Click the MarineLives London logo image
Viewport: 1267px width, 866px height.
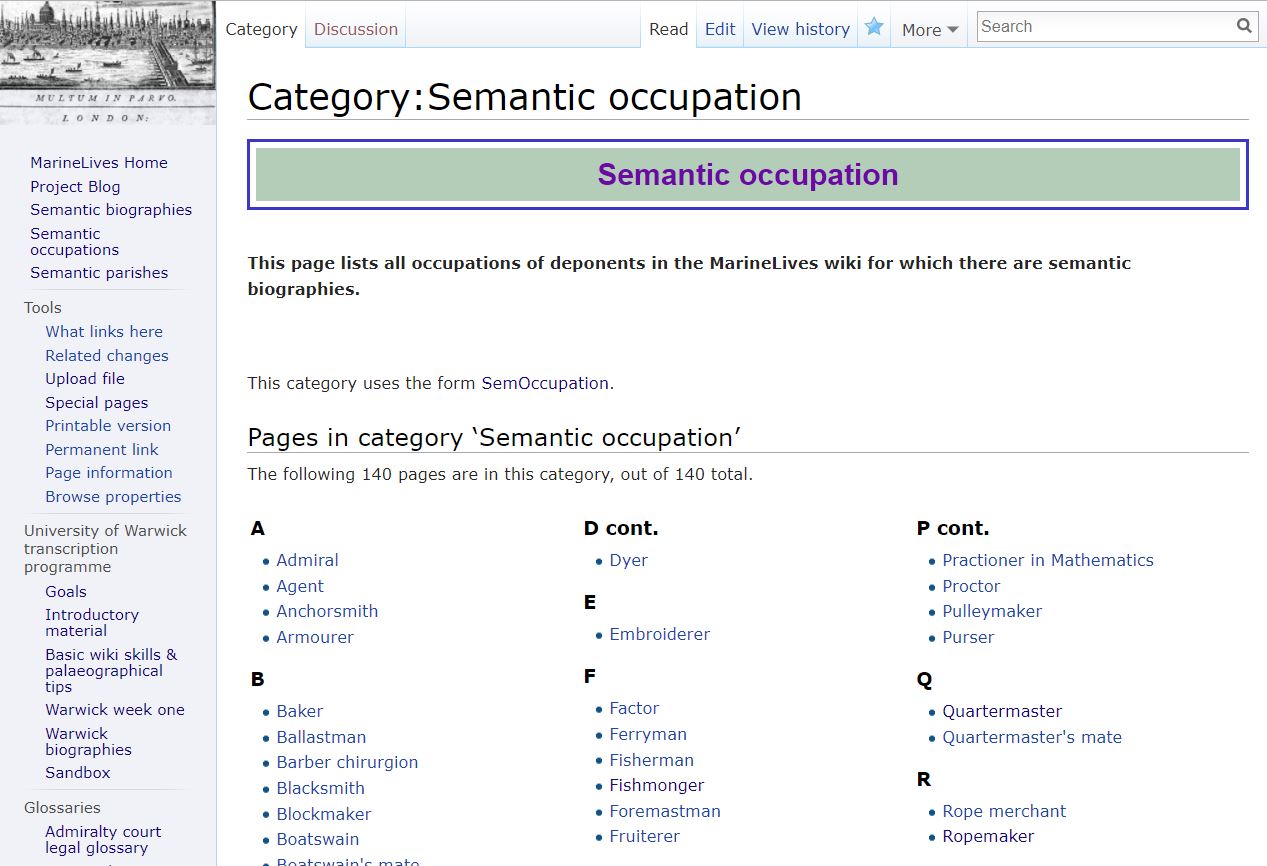pos(108,62)
